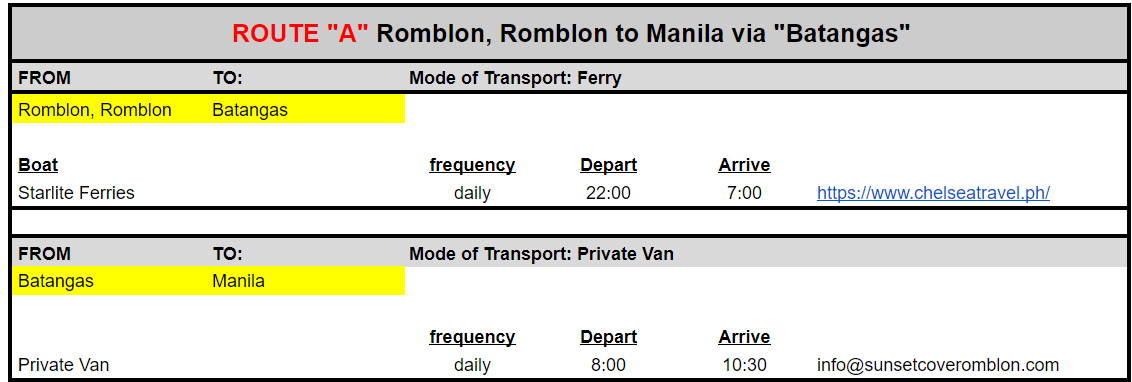Click the van departure time 8:00
The height and width of the screenshot is (382, 1132).
point(608,365)
